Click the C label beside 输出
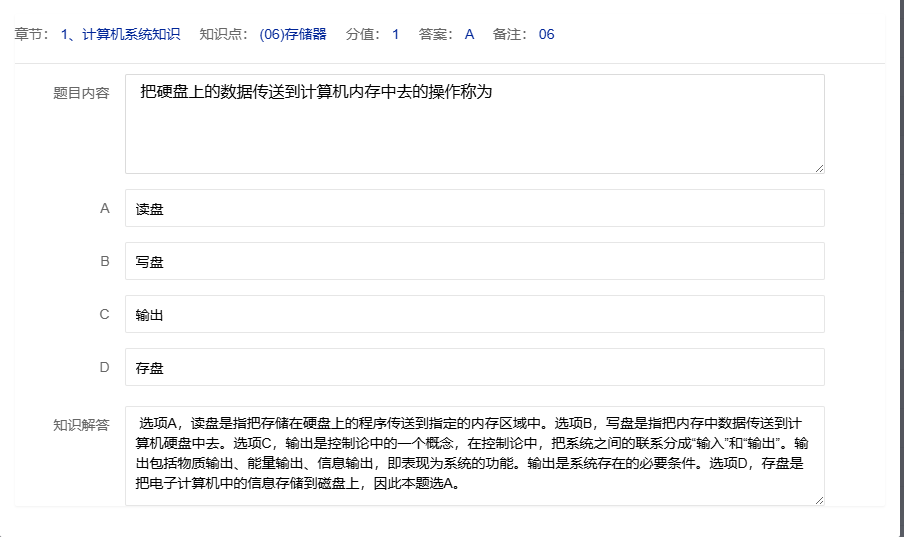 (x=104, y=314)
